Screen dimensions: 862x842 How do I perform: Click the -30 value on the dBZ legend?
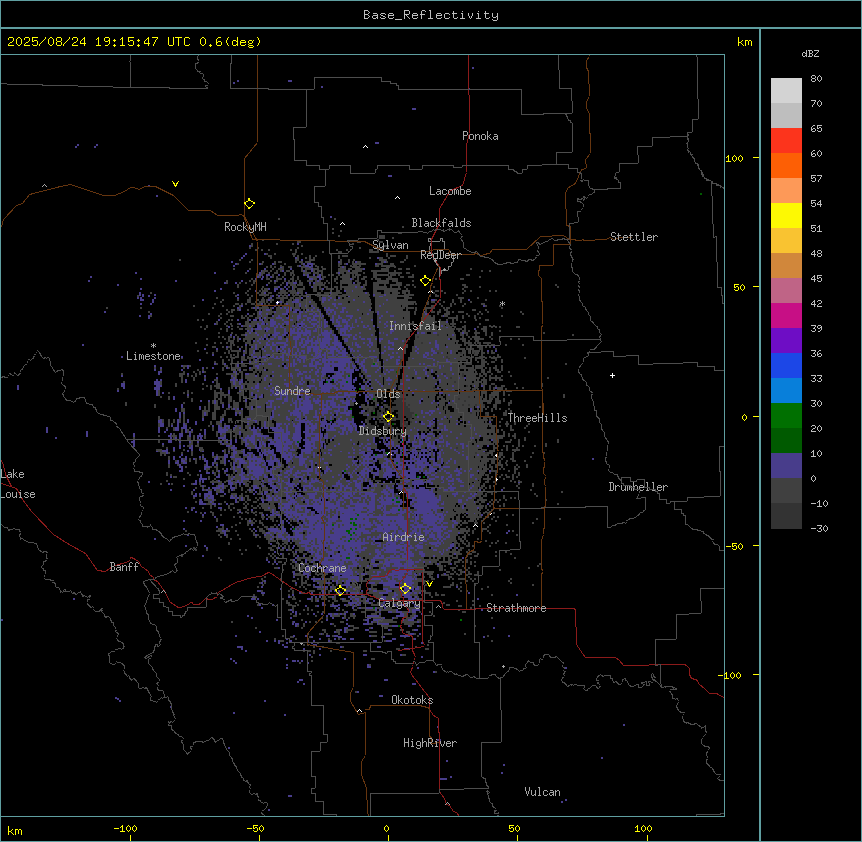pos(819,529)
